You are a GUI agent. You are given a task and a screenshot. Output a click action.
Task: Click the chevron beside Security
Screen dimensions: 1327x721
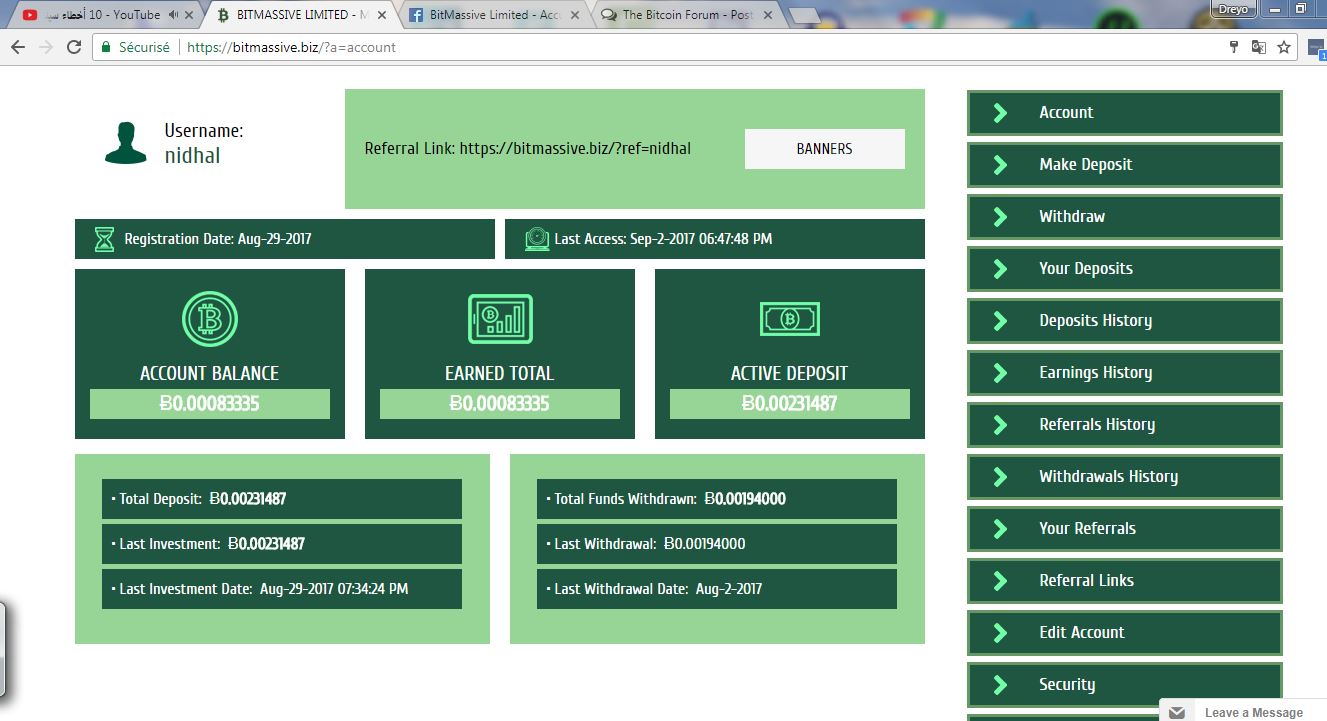[1000, 685]
